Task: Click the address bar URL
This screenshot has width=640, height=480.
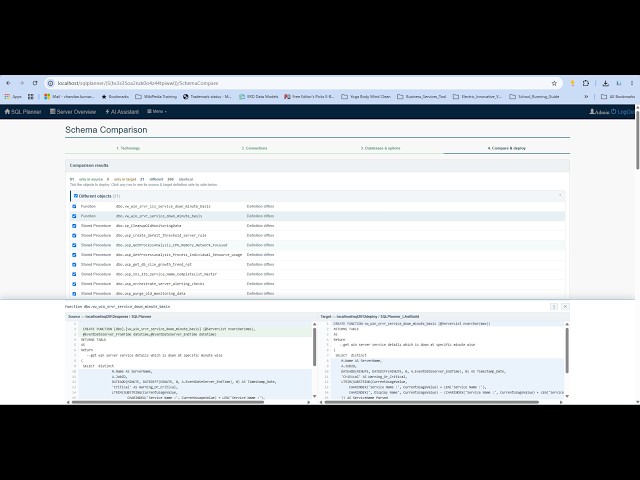Action: tap(138, 83)
